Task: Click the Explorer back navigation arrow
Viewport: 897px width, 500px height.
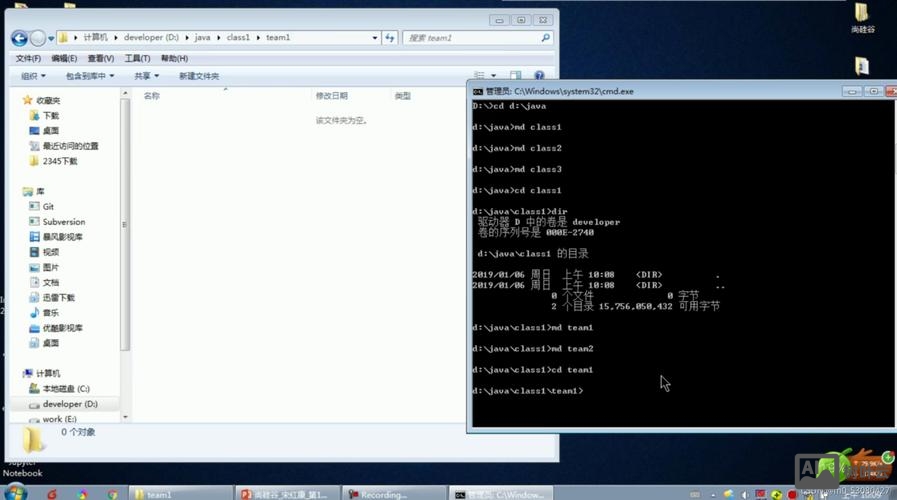Action: pyautogui.click(x=19, y=38)
